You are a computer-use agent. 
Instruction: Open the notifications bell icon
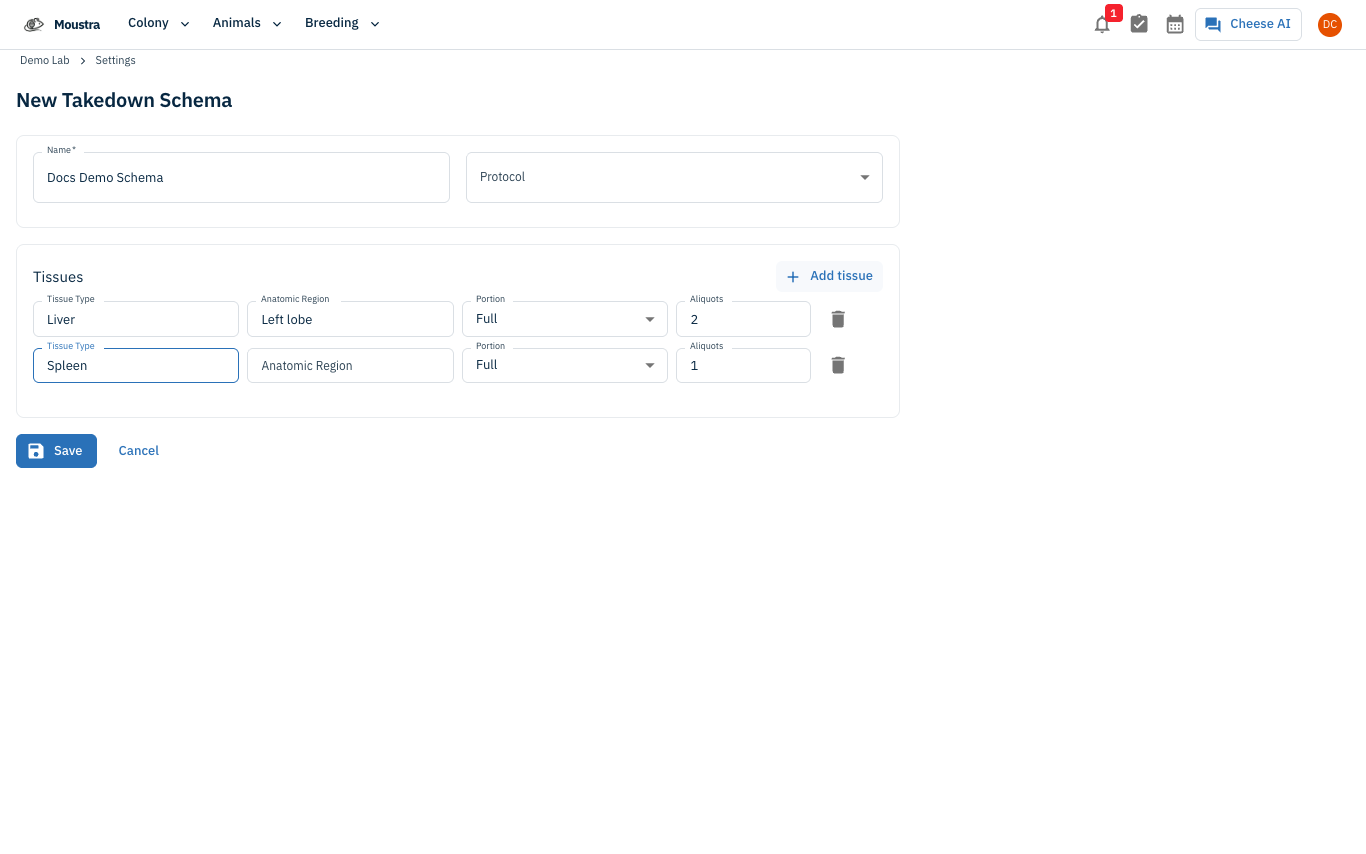tap(1102, 25)
